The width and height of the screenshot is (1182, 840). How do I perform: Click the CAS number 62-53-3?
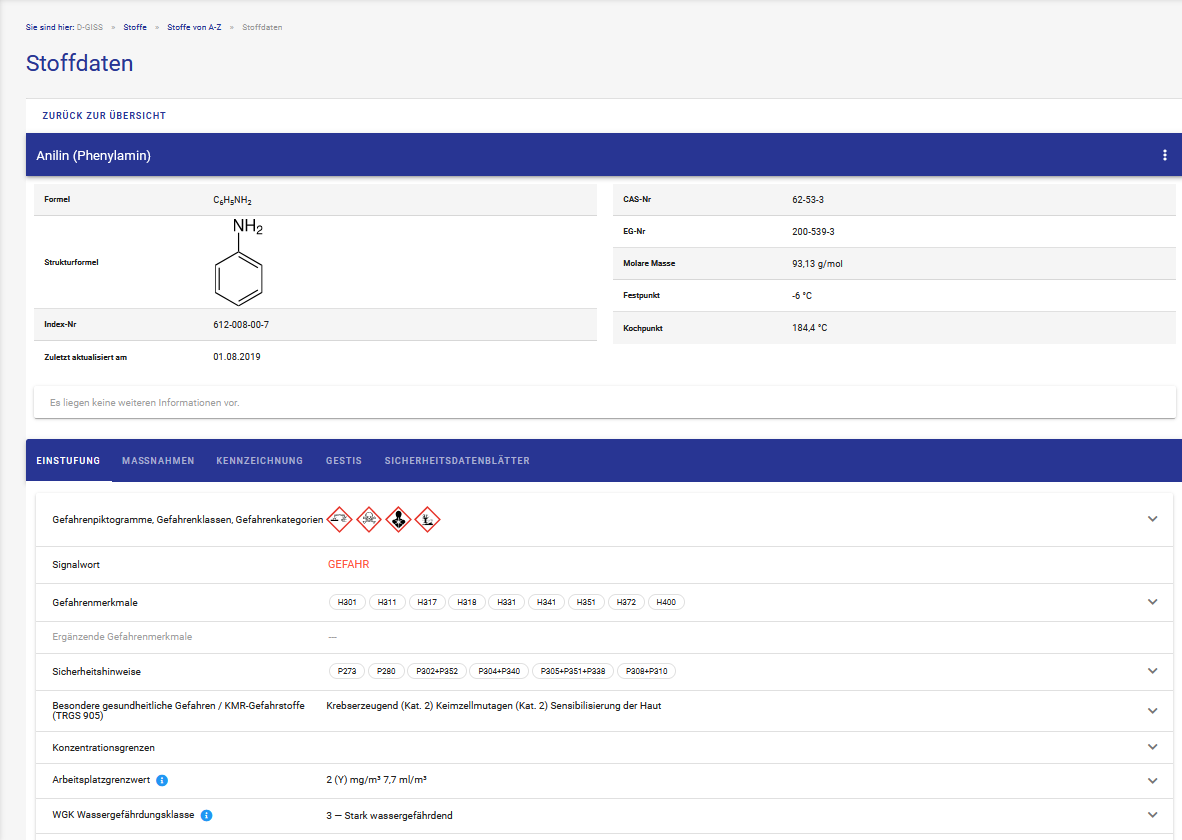pyautogui.click(x=808, y=200)
